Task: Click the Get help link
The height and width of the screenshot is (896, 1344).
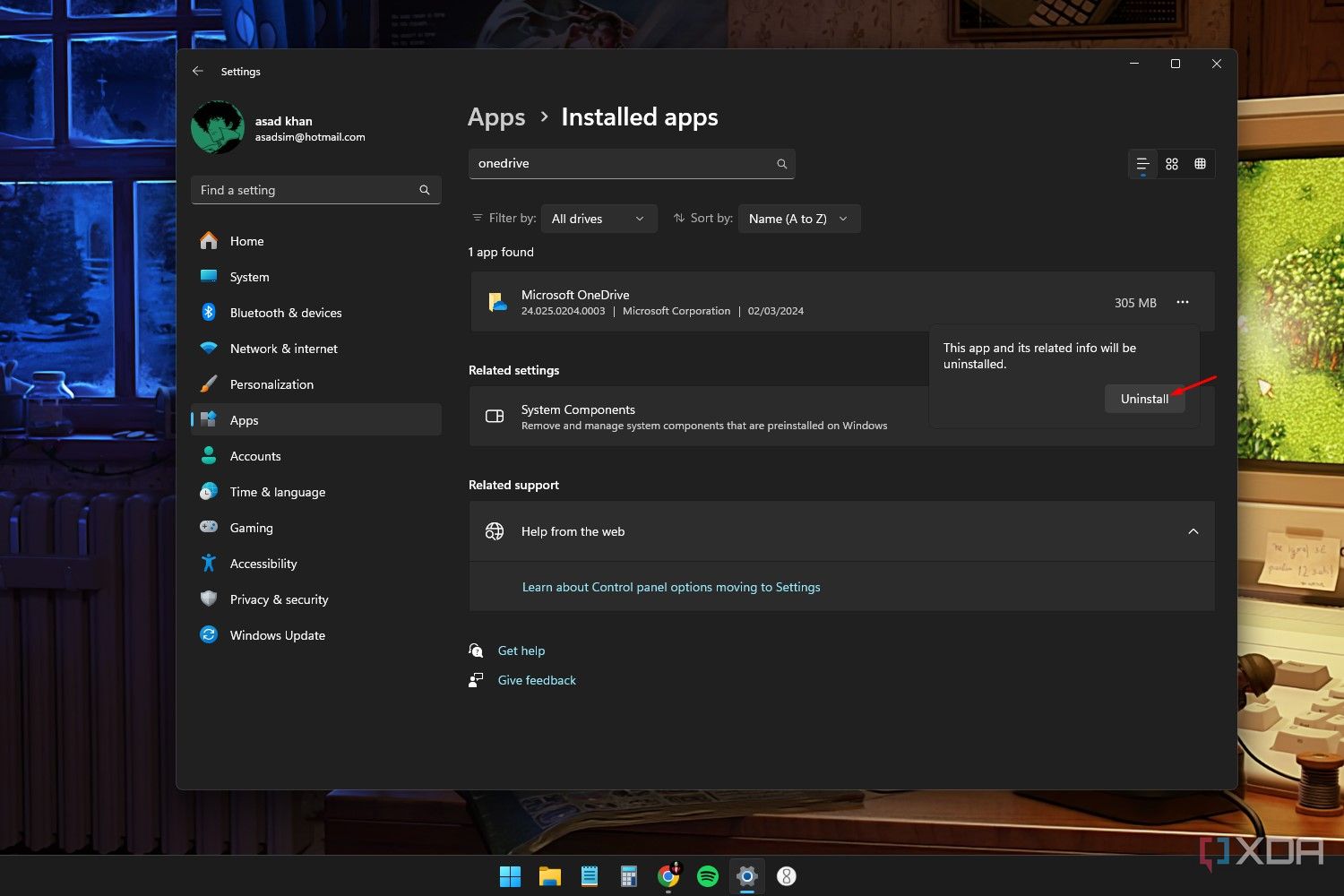Action: [x=521, y=650]
